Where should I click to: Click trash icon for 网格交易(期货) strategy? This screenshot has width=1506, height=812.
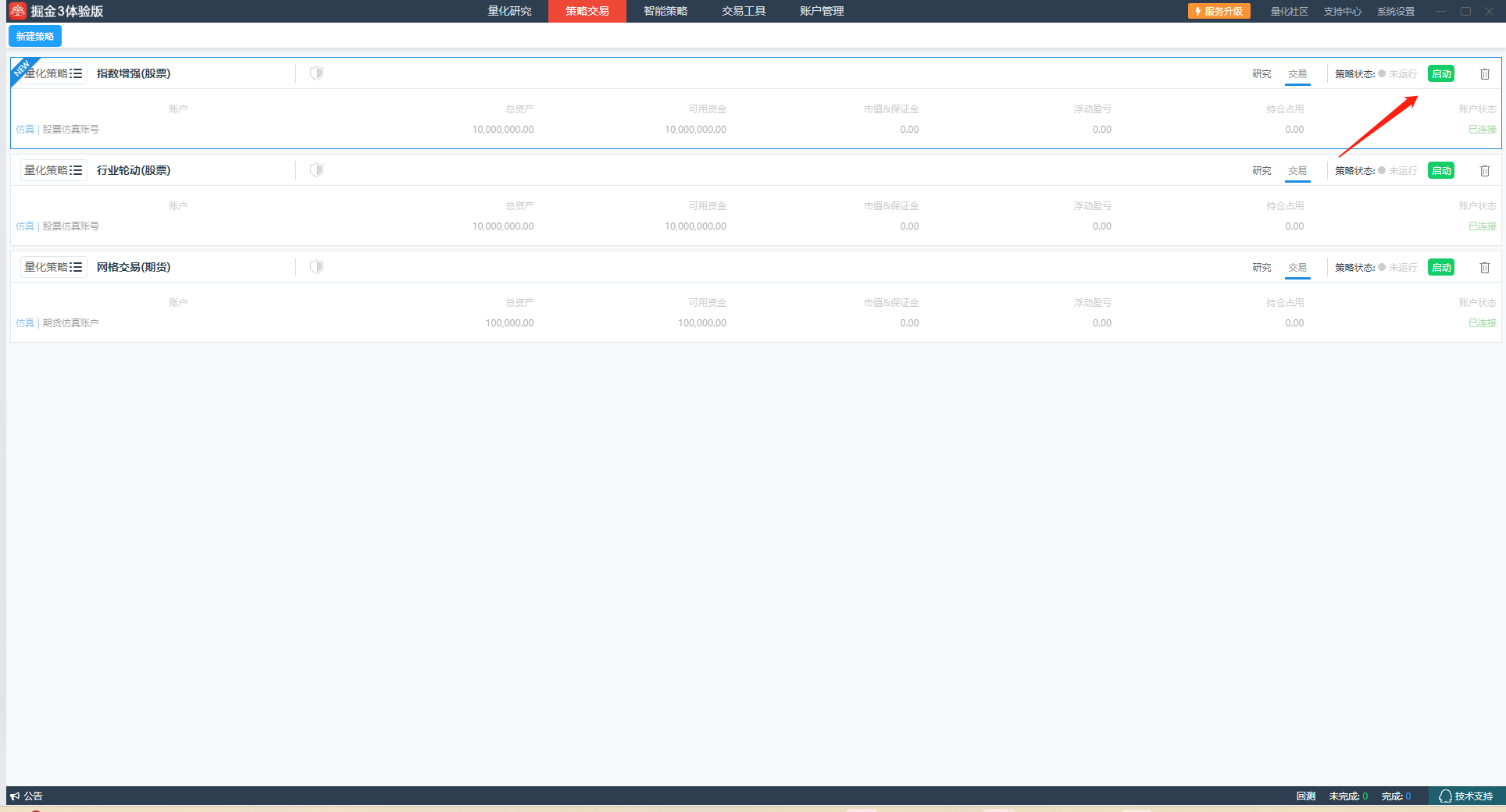coord(1484,268)
